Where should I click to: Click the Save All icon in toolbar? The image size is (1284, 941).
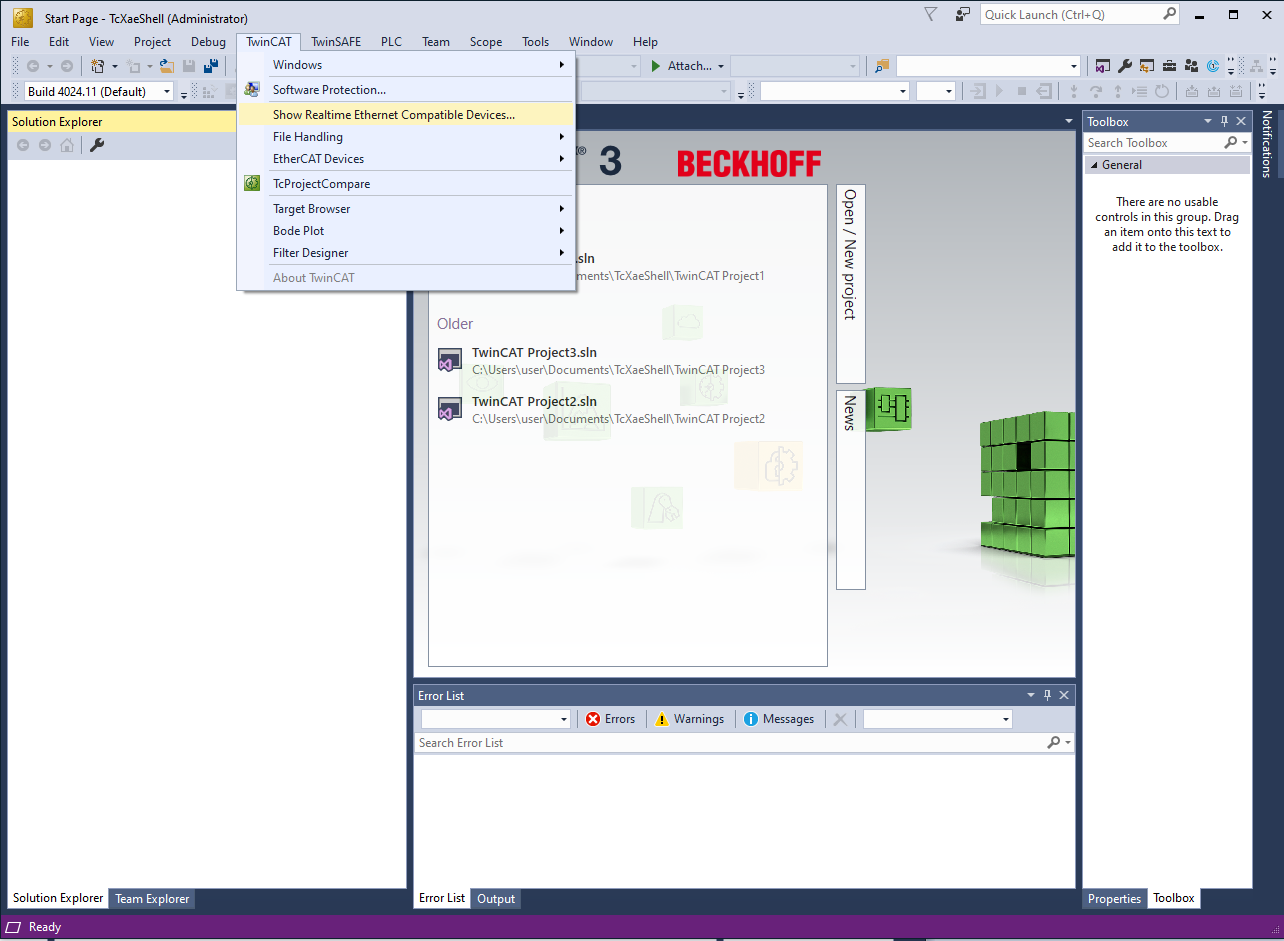pyautogui.click(x=211, y=66)
